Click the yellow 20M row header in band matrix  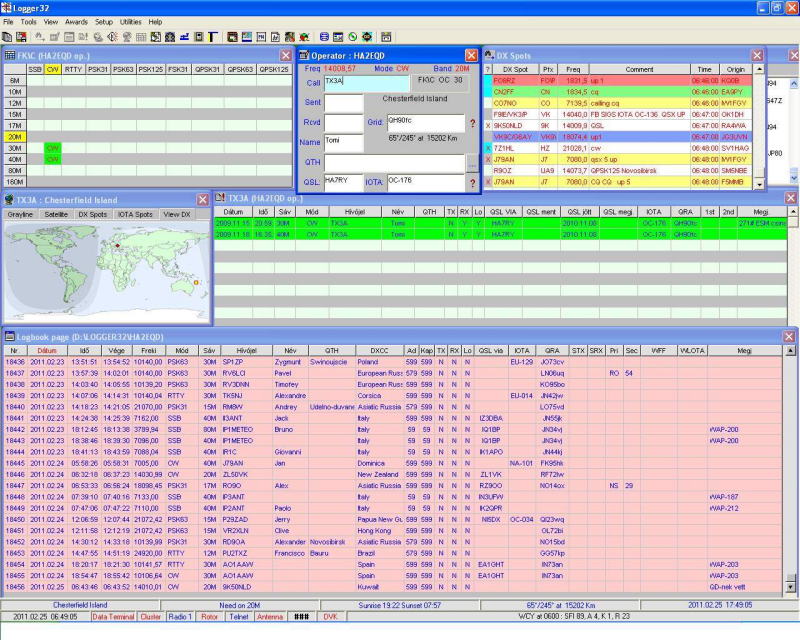point(14,137)
